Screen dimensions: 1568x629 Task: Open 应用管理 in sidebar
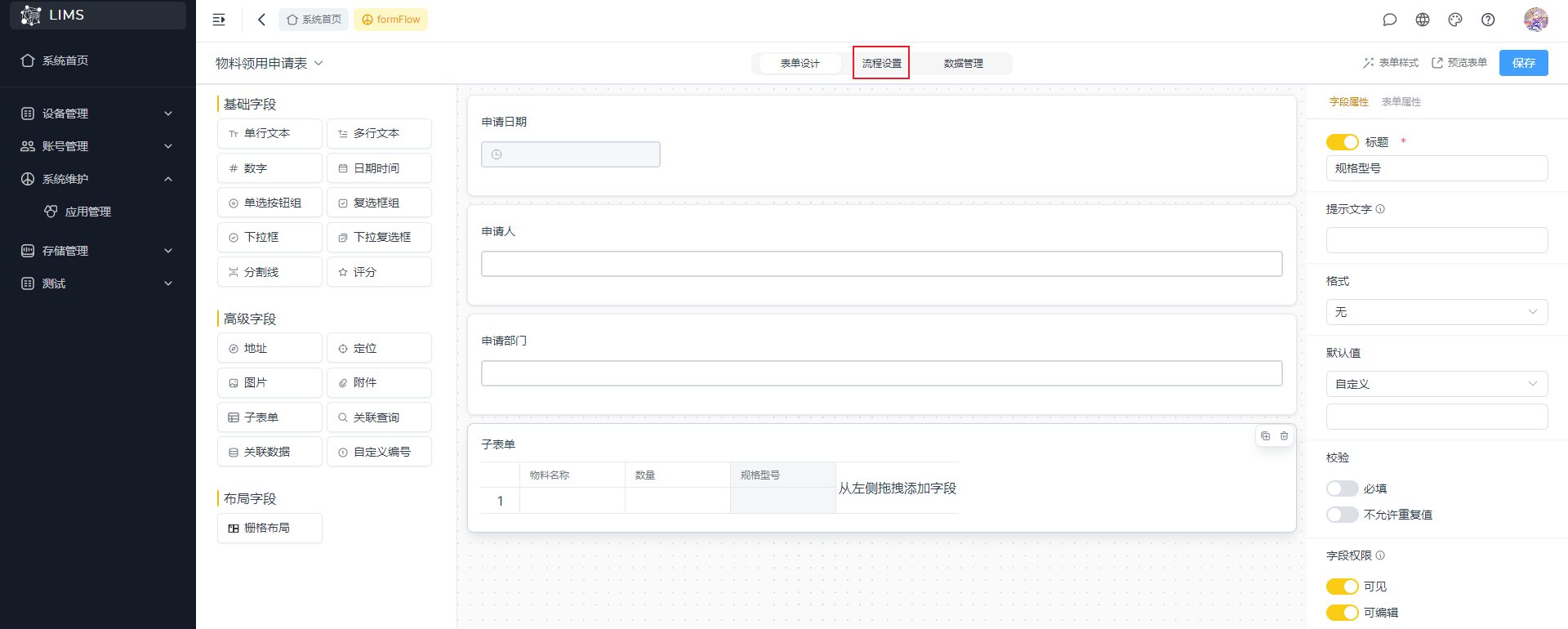[x=98, y=212]
